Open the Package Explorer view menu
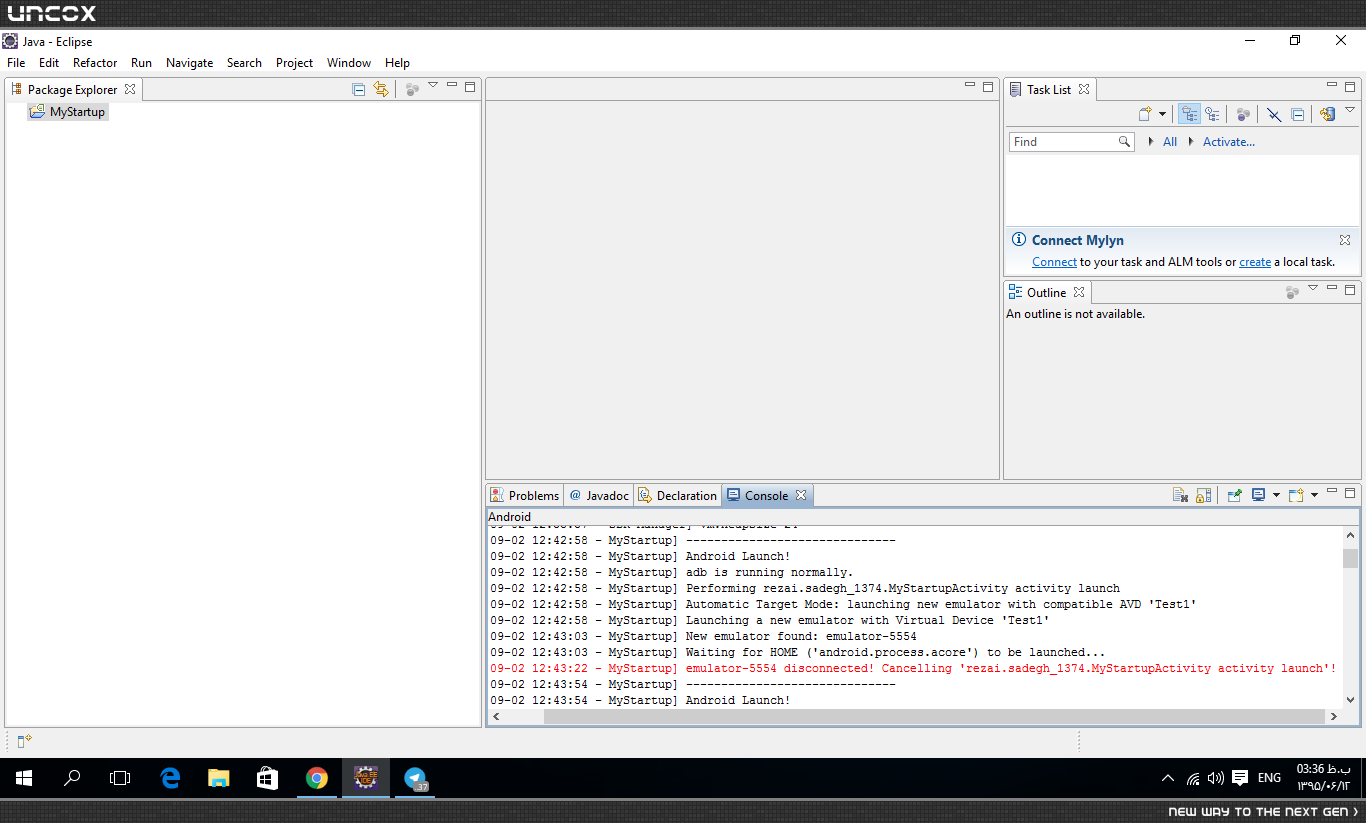 point(433,86)
